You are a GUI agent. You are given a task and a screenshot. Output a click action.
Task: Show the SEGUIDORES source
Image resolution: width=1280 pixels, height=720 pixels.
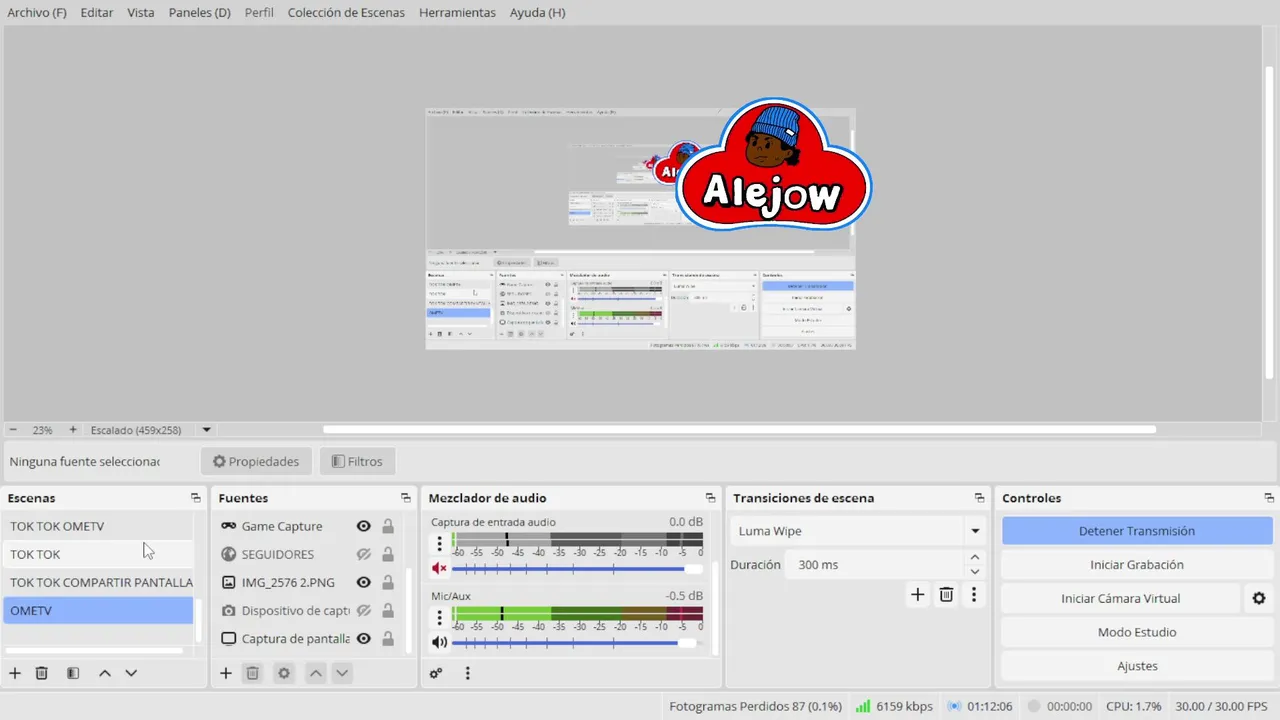[x=364, y=554]
